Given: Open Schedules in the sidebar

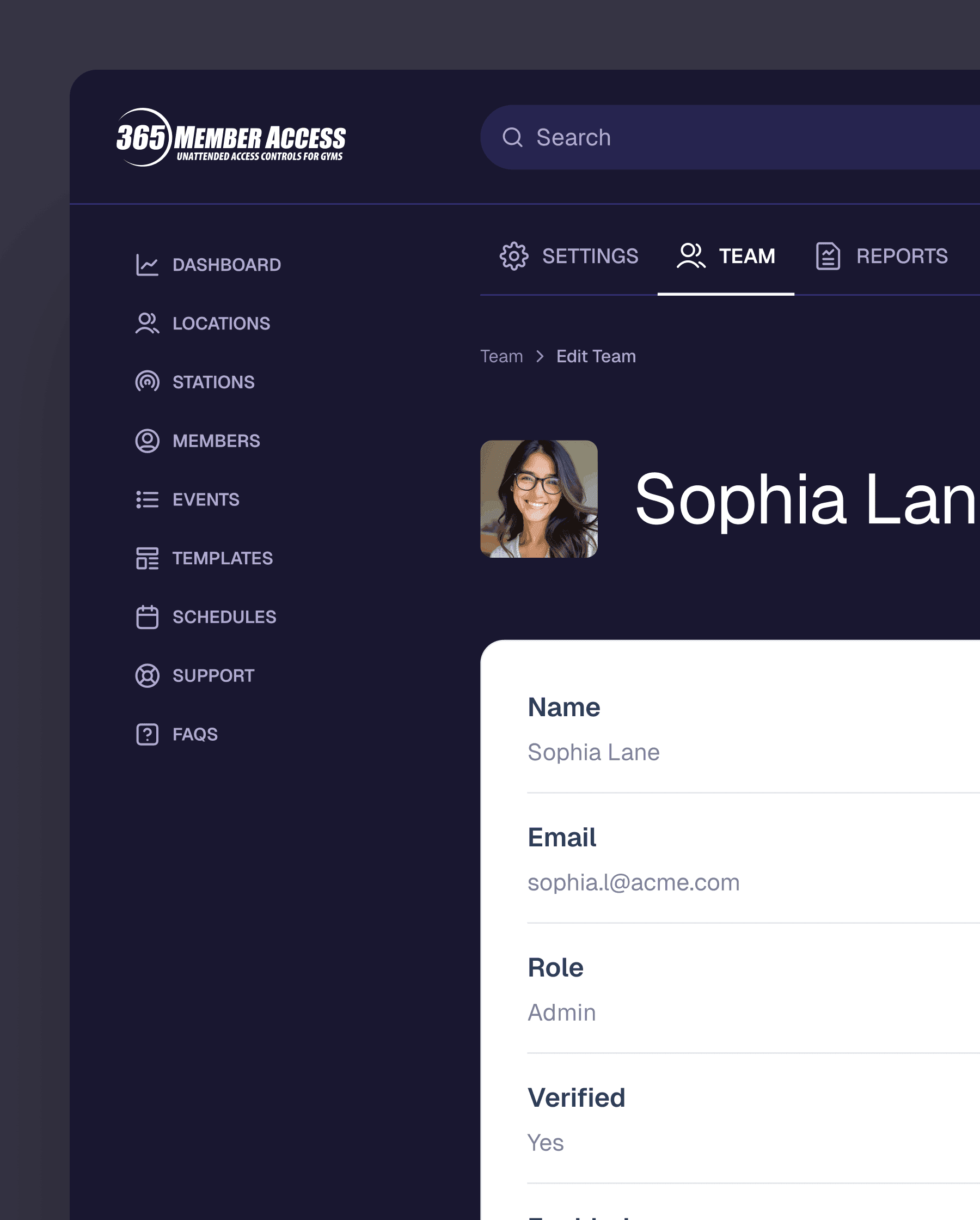Looking at the screenshot, I should pos(206,617).
